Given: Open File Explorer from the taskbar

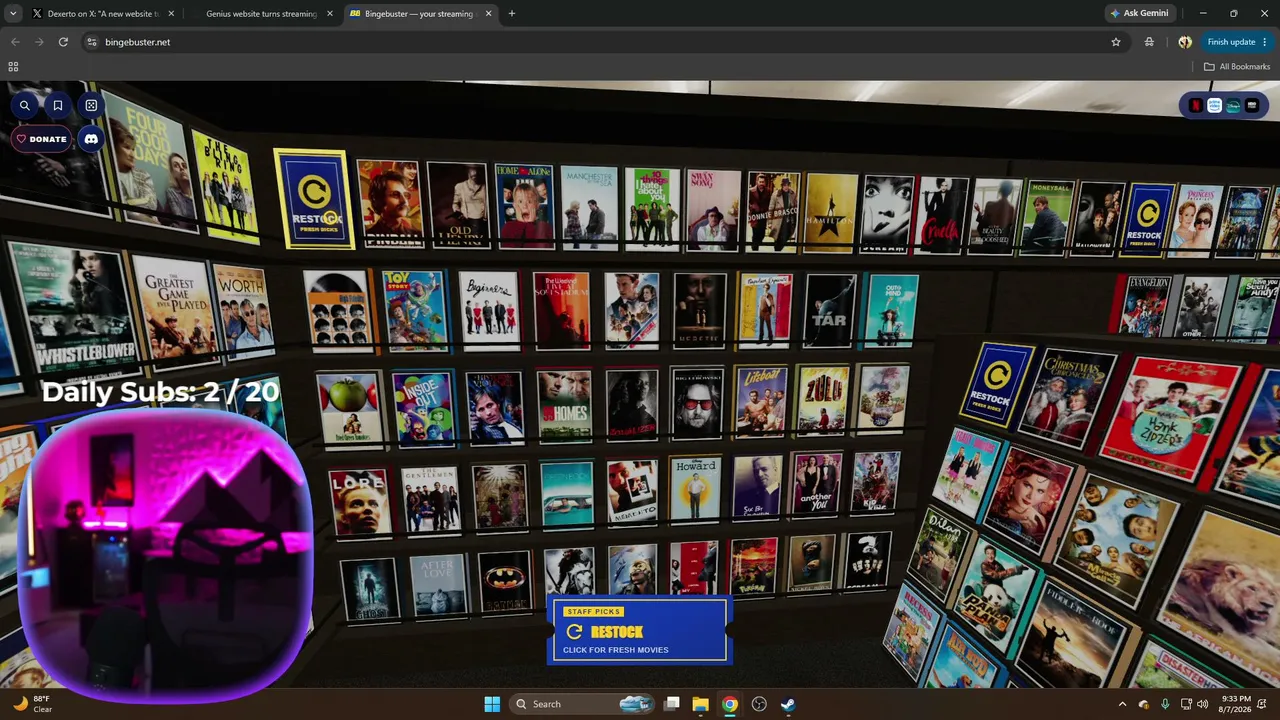Looking at the screenshot, I should 701,704.
